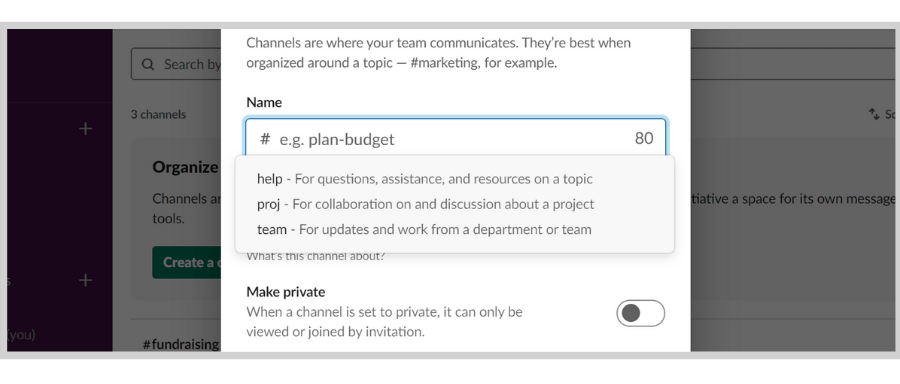Click the "Organize" heading in the background card
The image size is (900, 384).
coord(185,167)
